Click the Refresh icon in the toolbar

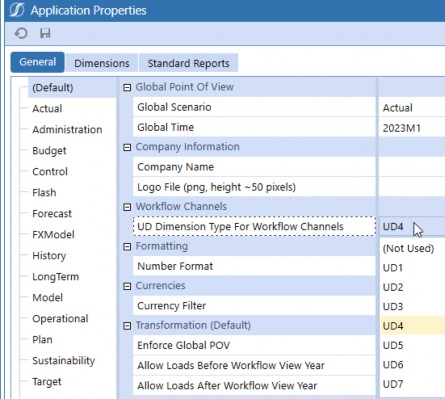point(21,33)
